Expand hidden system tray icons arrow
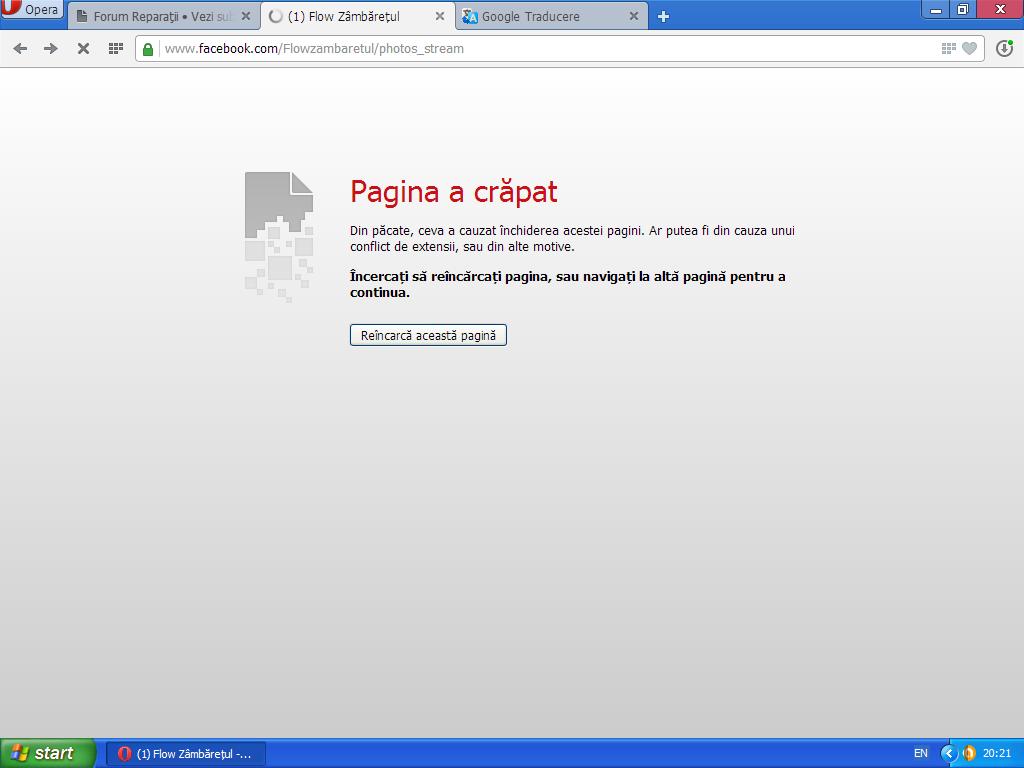The image size is (1024, 768). pos(947,754)
